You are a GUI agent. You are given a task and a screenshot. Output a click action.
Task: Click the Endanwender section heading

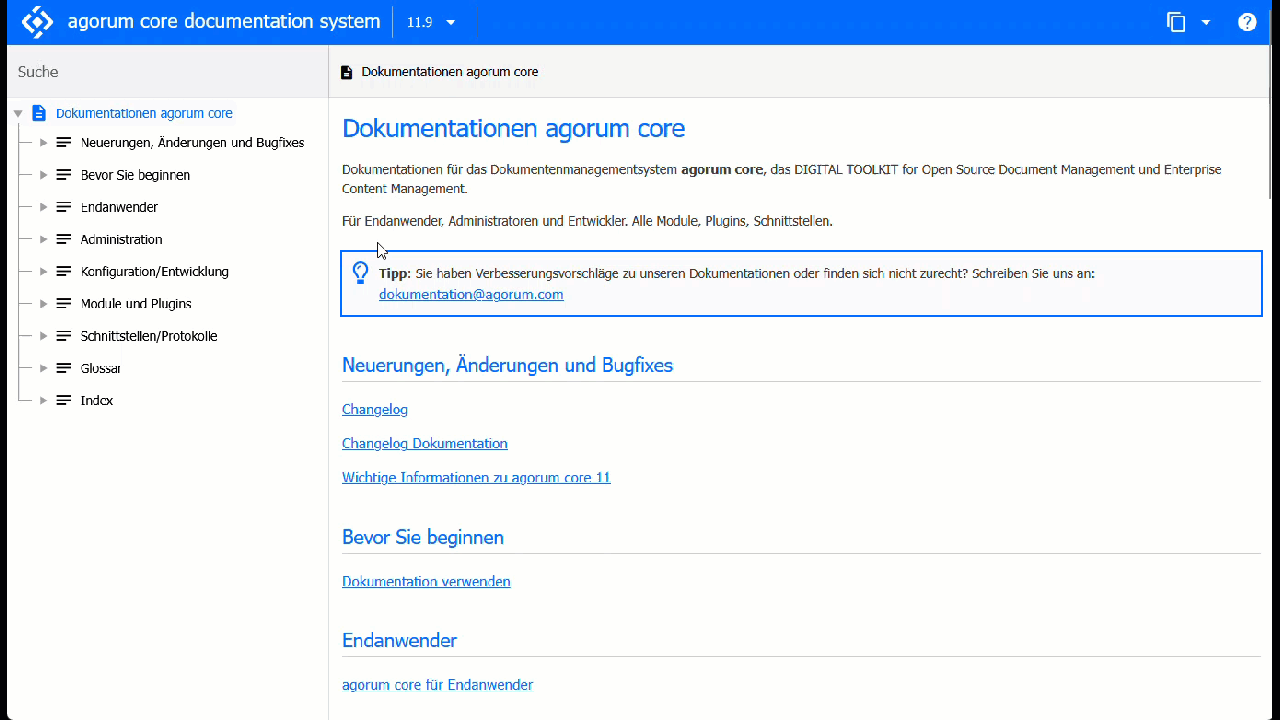pyautogui.click(x=399, y=640)
